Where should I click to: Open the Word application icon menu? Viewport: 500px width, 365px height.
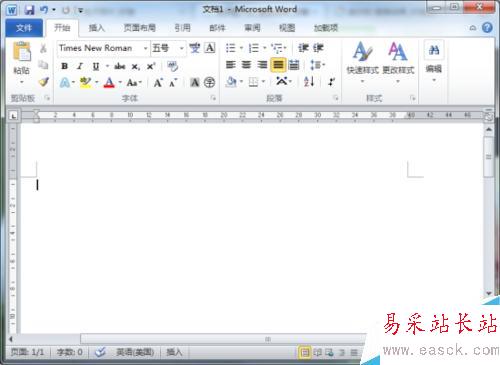click(x=12, y=10)
